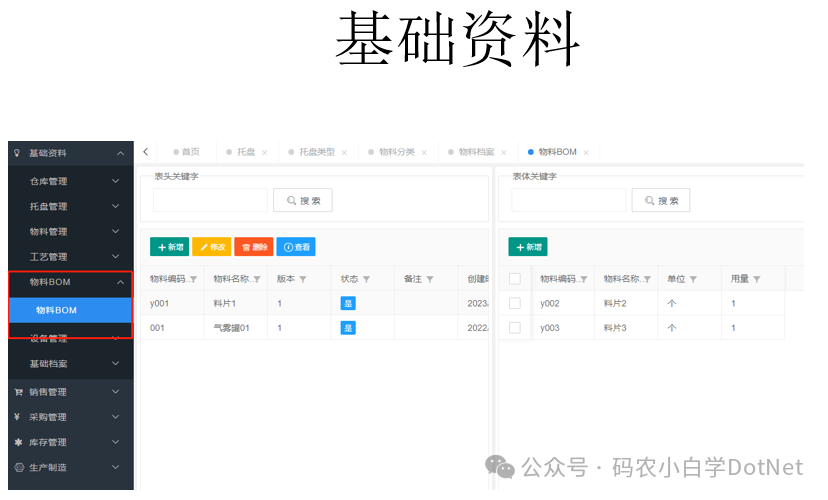This screenshot has height=500, width=828.
Task: Click the gear icon beside 生产制造
Action: 20,468
